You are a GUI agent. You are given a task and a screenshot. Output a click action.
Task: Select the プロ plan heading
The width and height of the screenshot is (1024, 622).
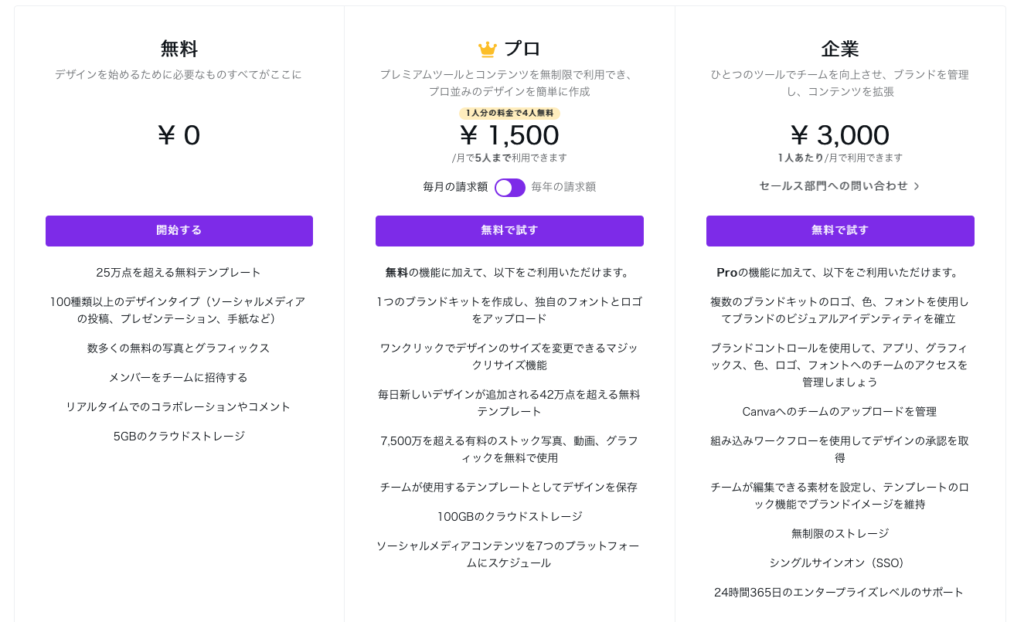click(521, 49)
